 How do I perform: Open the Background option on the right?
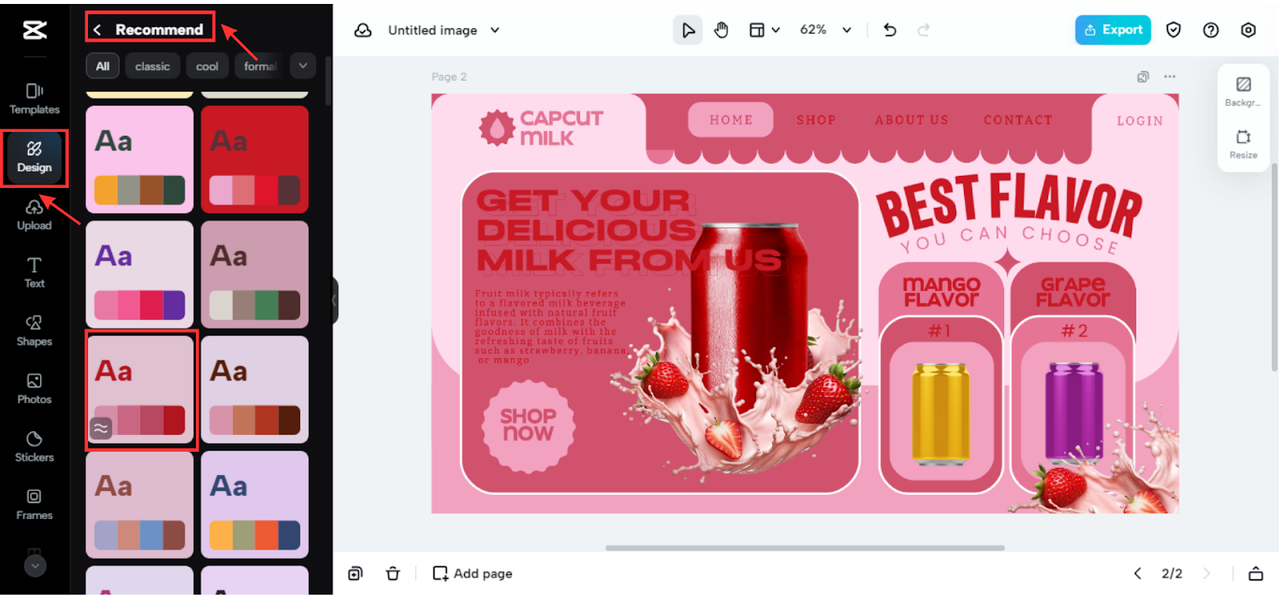[1243, 92]
